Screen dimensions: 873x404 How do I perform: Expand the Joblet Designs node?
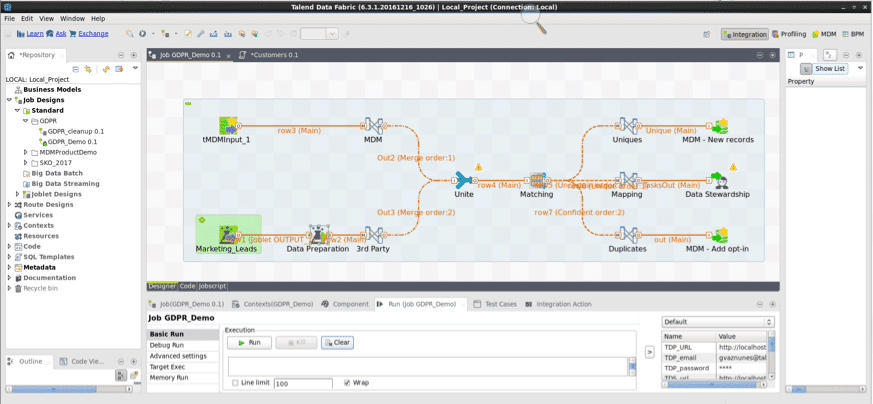point(17,194)
